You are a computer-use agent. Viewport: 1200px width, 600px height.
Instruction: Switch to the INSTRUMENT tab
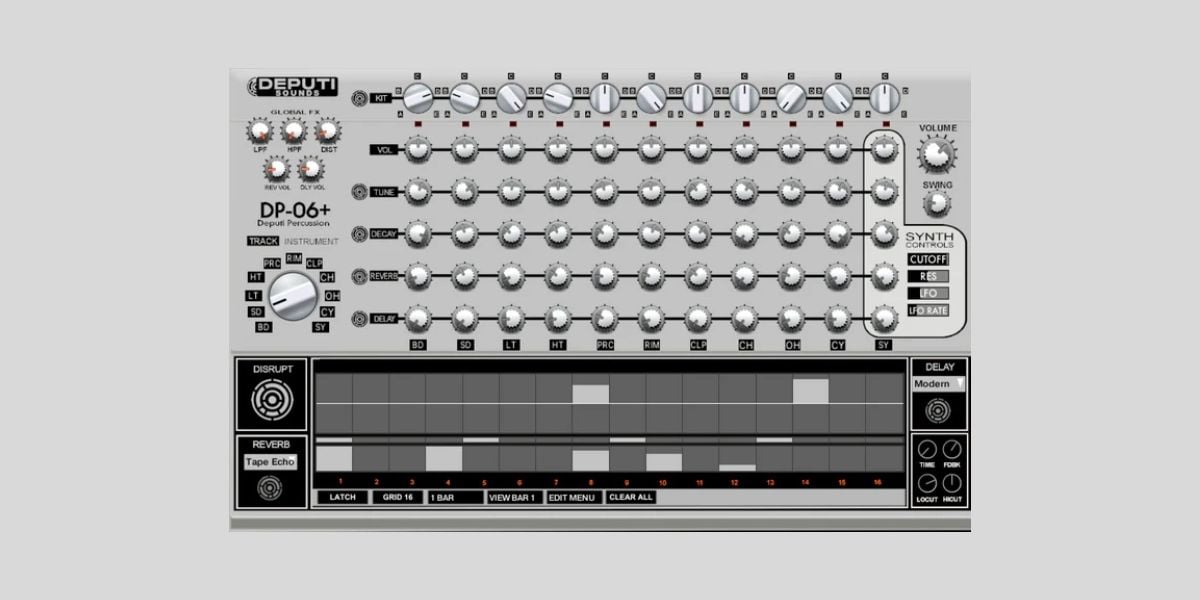tap(311, 241)
